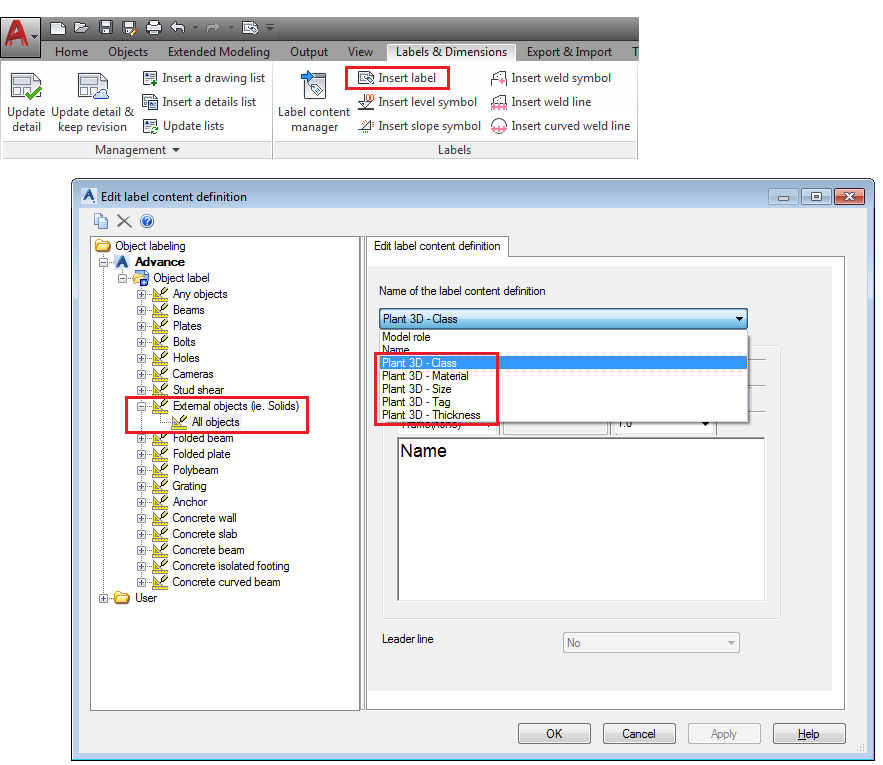Image resolution: width=883 pixels, height=765 pixels.
Task: Select Concrete isolated footing tree item
Action: pyautogui.click(x=231, y=566)
